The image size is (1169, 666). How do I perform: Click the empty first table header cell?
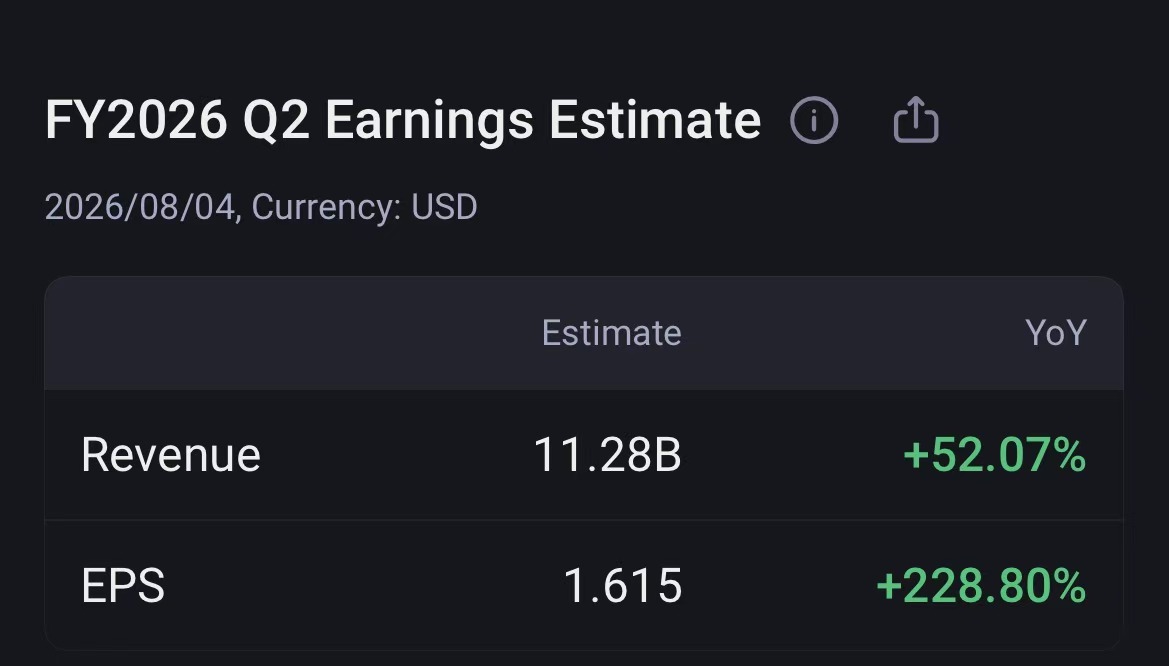tap(246, 333)
